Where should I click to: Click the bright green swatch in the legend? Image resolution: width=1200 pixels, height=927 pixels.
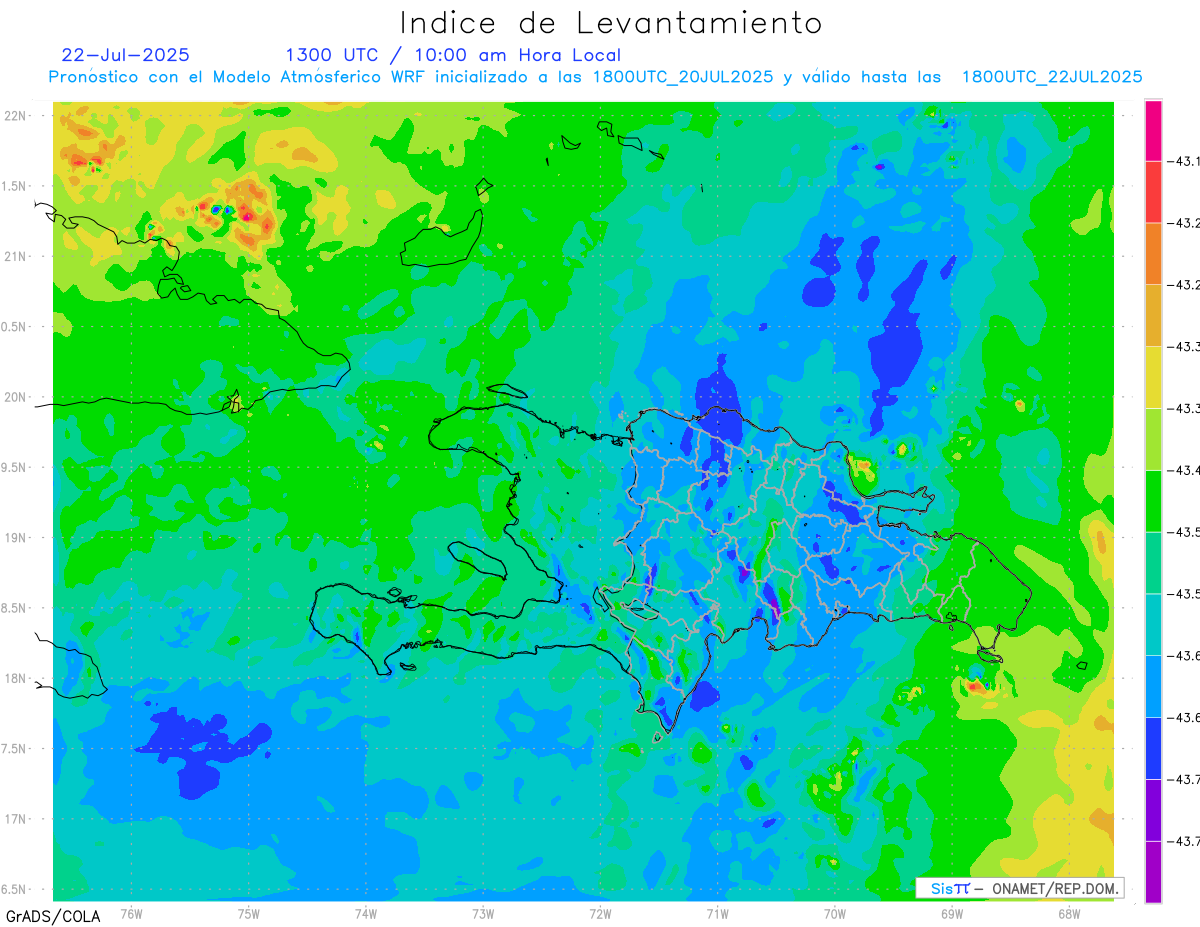click(x=1153, y=501)
